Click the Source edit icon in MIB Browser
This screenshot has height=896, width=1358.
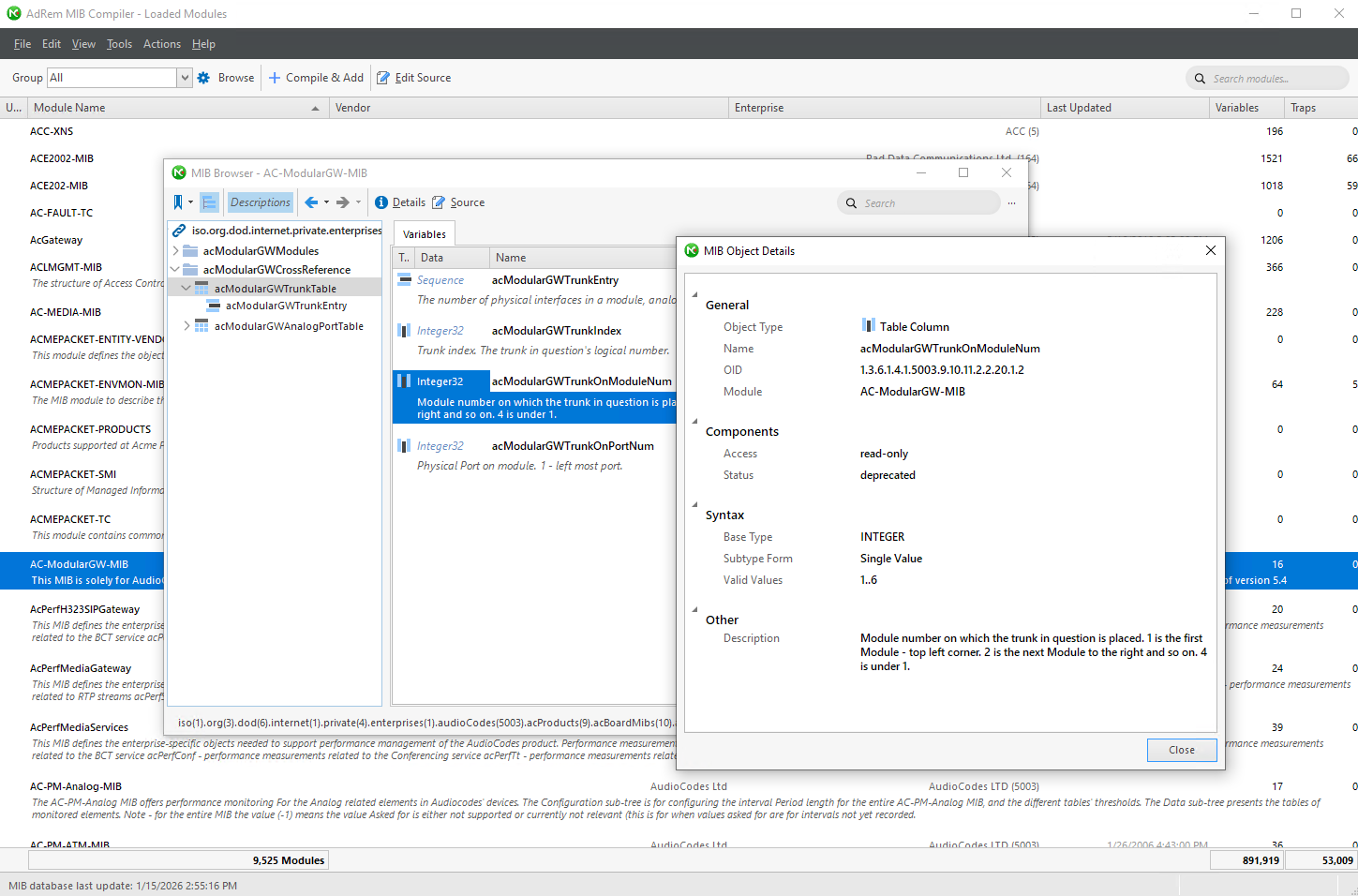pyautogui.click(x=439, y=202)
